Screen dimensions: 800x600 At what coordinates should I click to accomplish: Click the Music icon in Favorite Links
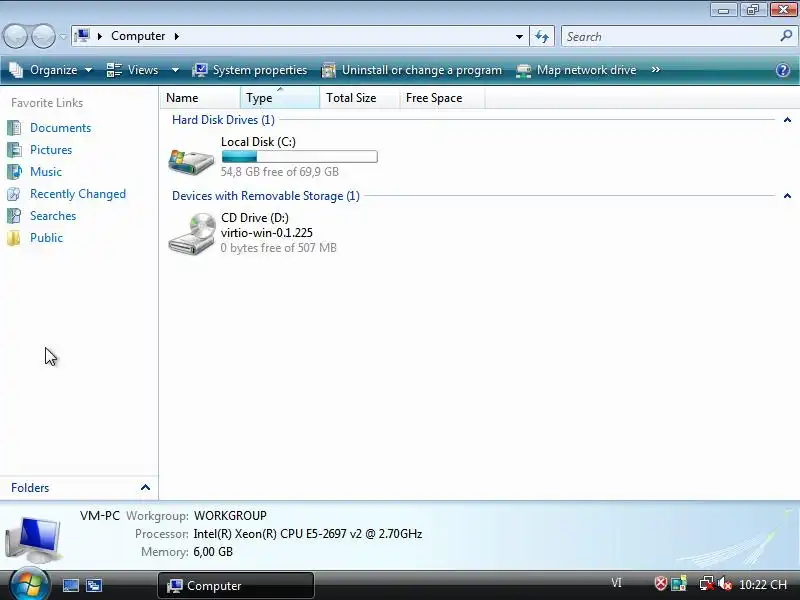point(14,172)
